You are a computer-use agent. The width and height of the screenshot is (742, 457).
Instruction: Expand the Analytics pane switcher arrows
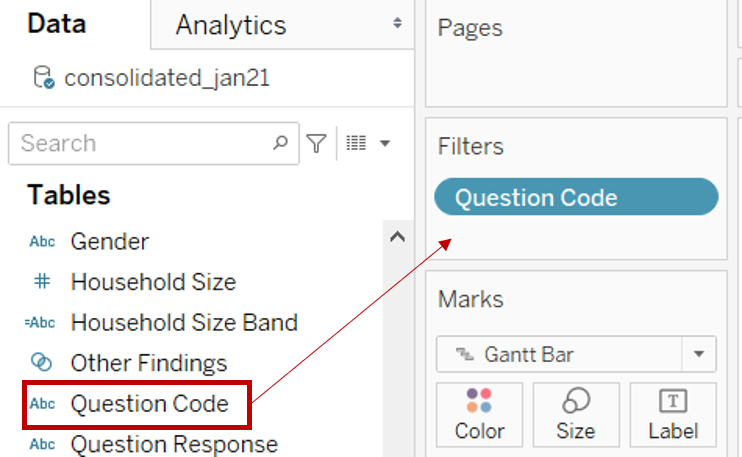[x=397, y=24]
